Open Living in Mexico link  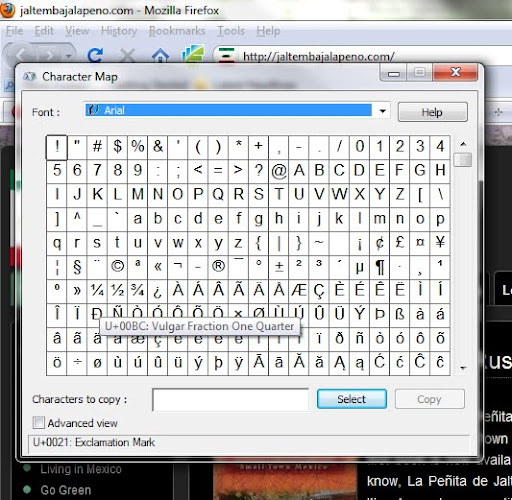click(x=81, y=469)
